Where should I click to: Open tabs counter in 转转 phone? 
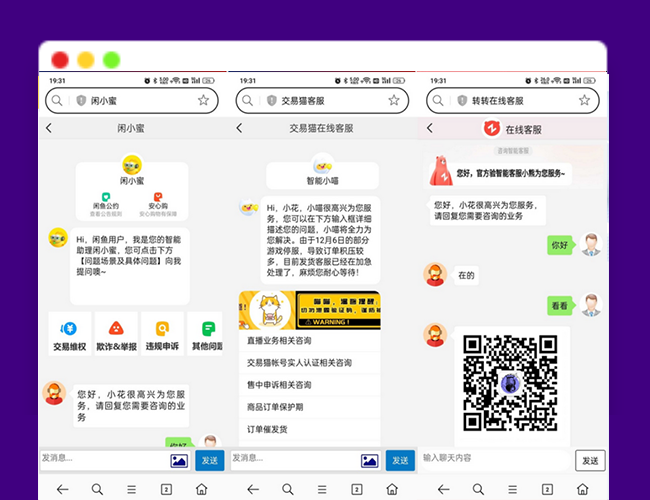[x=547, y=490]
